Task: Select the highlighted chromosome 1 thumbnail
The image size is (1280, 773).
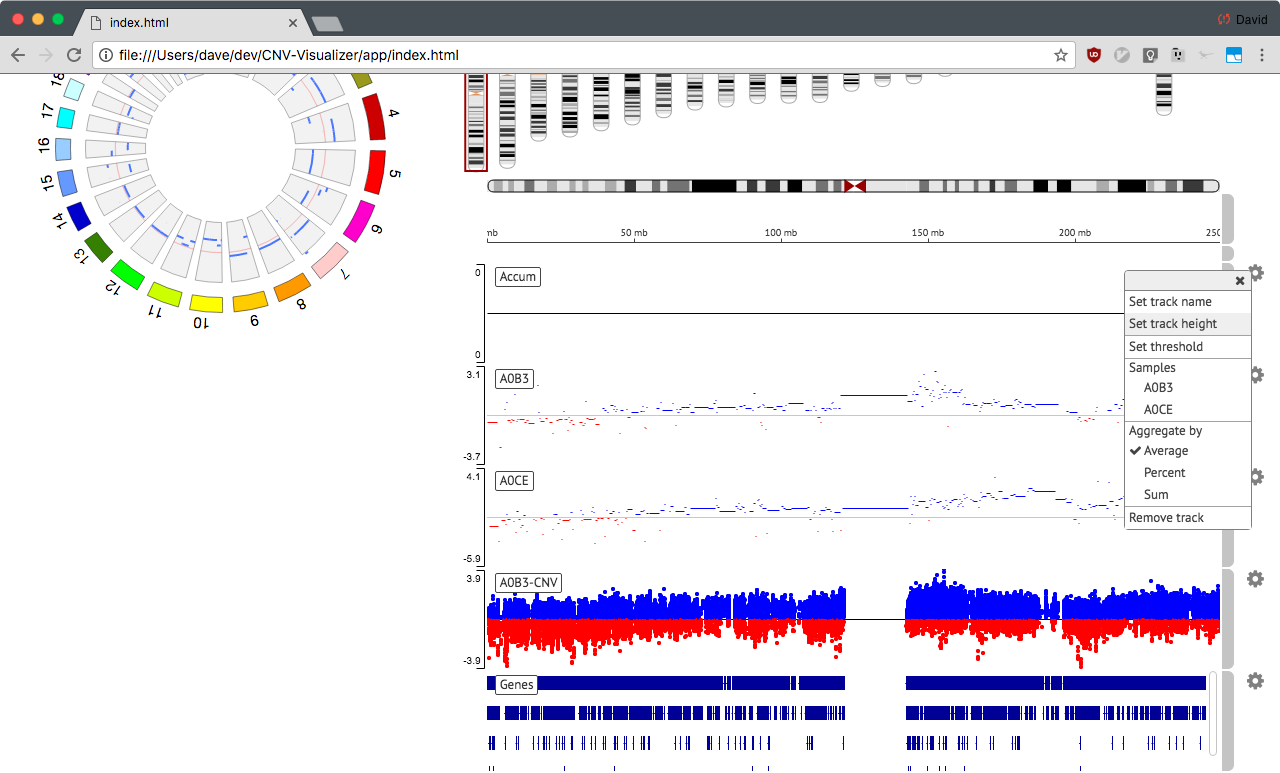Action: pyautogui.click(x=476, y=121)
